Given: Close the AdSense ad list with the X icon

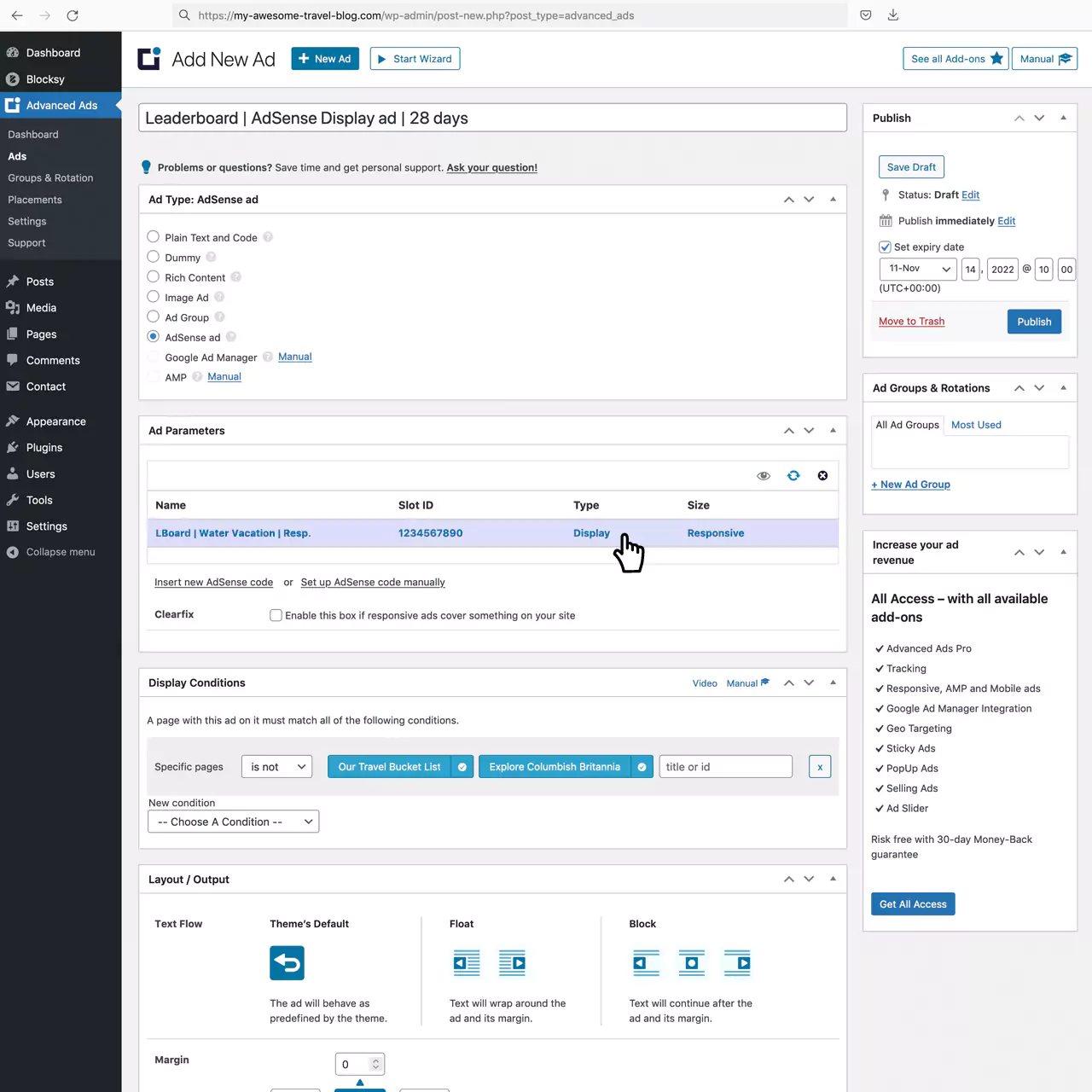Looking at the screenshot, I should tap(822, 476).
